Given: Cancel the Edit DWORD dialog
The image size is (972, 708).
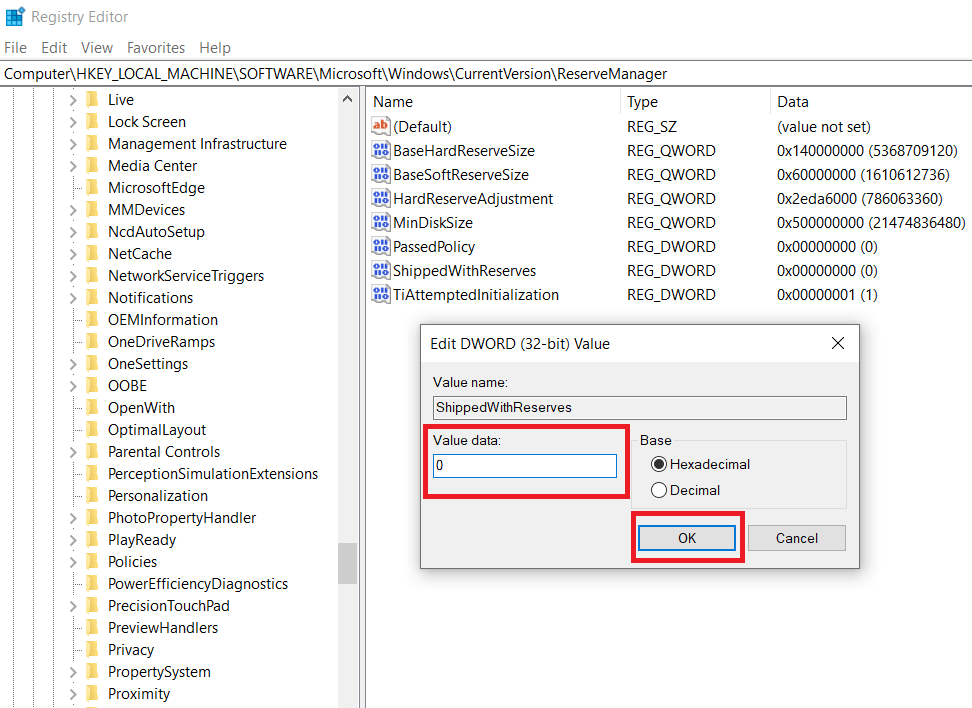Looking at the screenshot, I should pos(796,538).
